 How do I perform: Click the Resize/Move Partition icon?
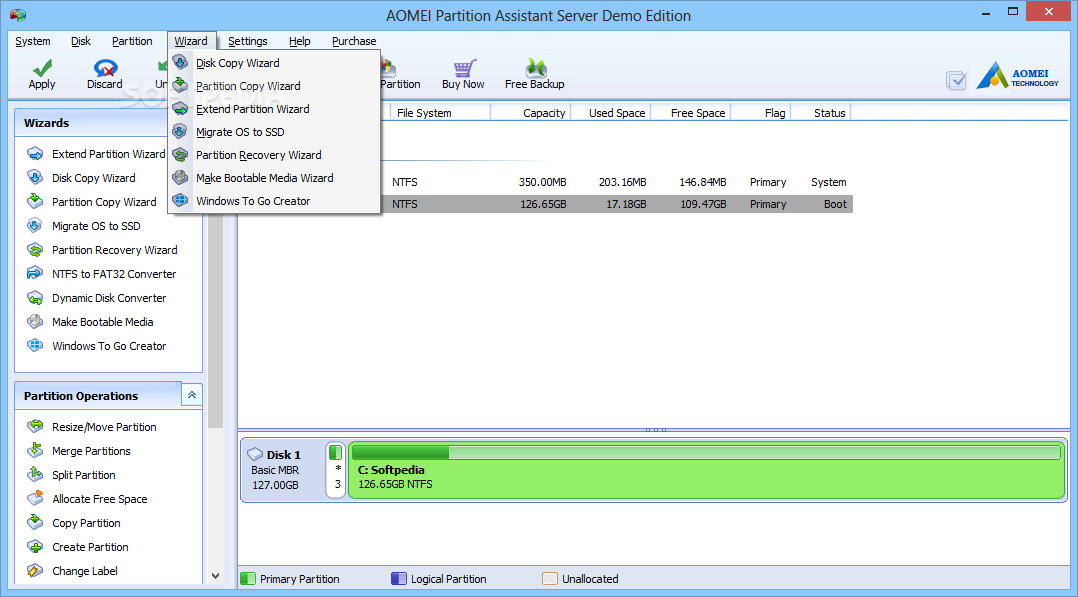point(35,426)
